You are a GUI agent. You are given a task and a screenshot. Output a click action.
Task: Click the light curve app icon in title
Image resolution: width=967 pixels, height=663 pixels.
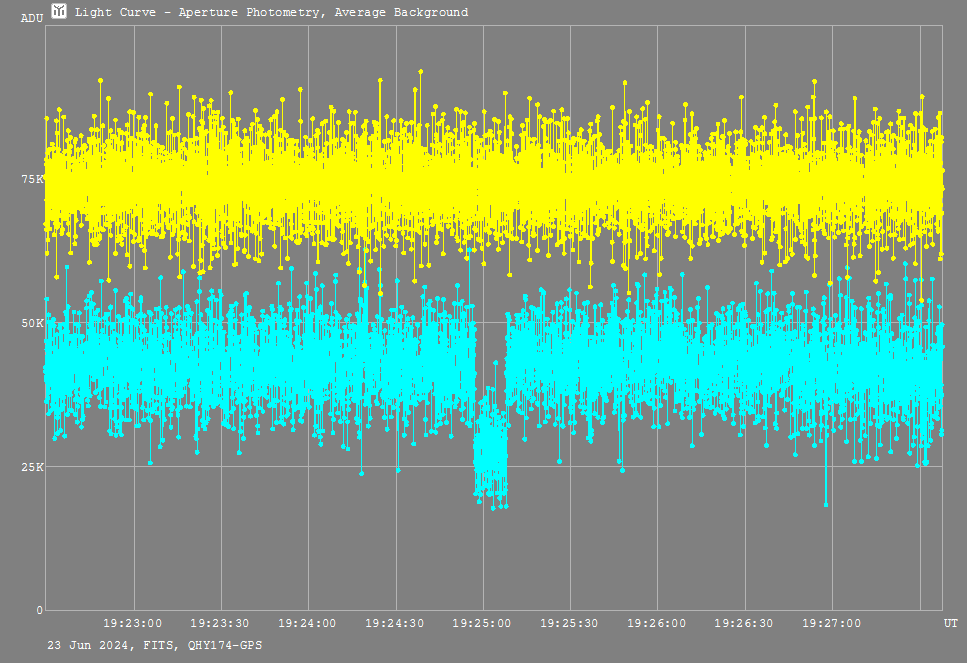59,11
